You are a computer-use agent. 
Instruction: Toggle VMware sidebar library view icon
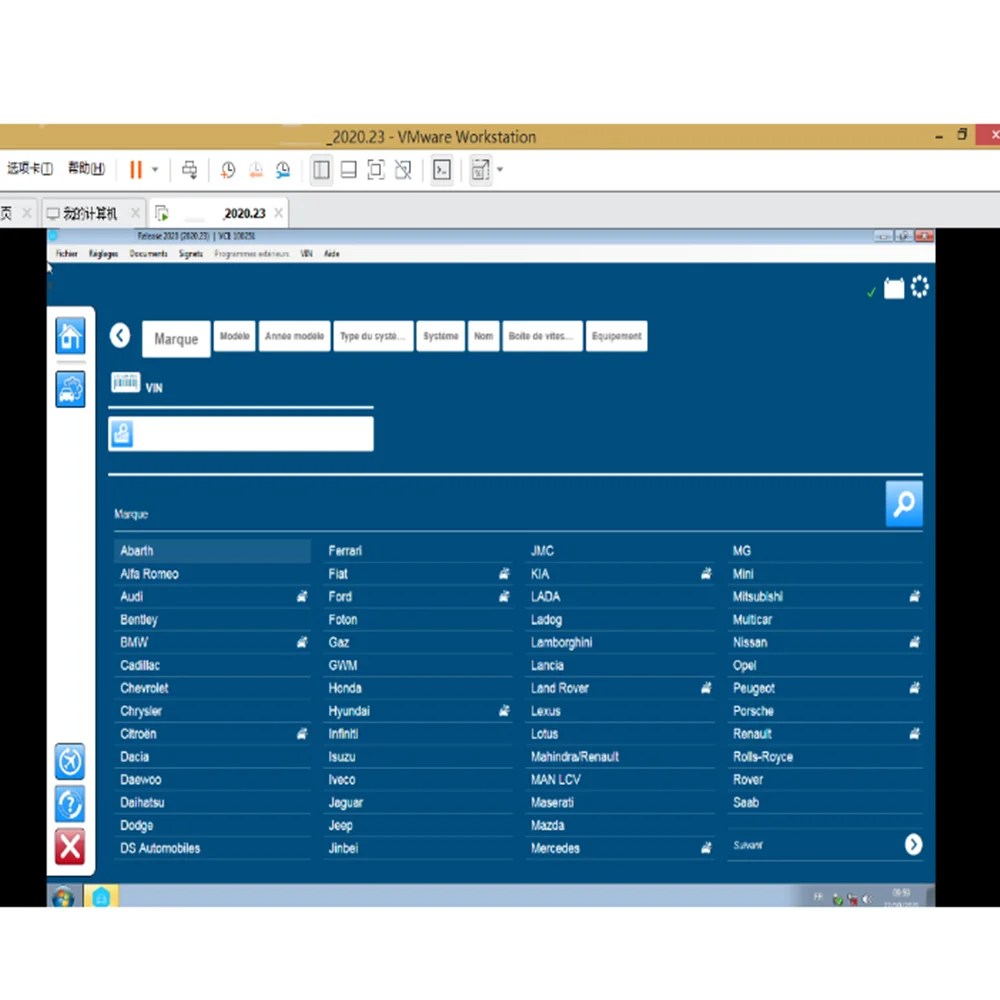[321, 170]
